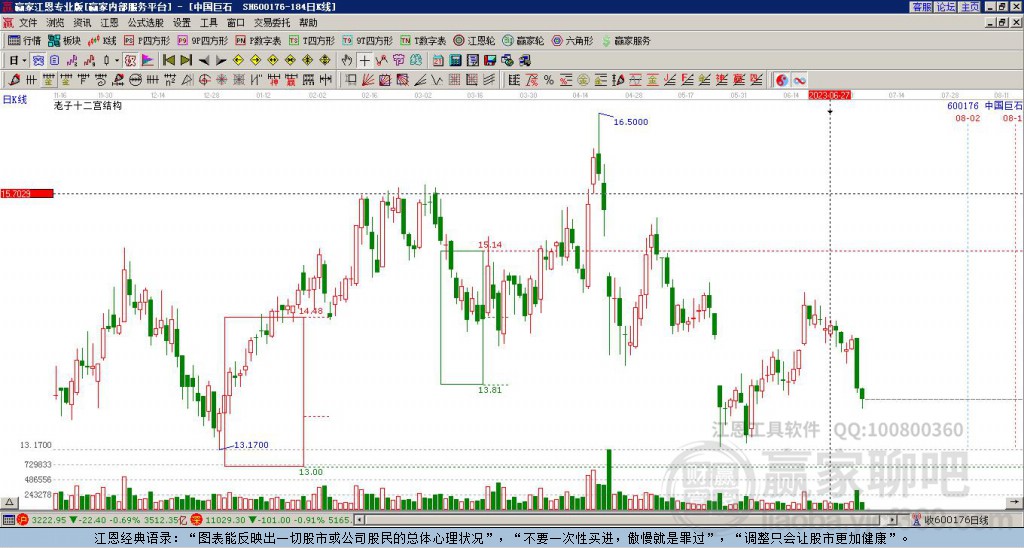
Task: Open the P四方形 tool
Action: point(147,40)
